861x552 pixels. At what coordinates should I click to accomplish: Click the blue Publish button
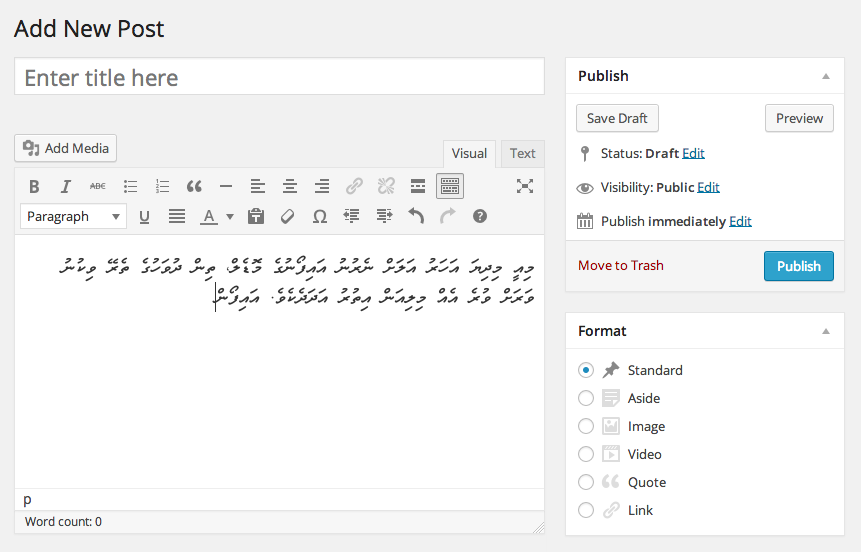coord(798,266)
